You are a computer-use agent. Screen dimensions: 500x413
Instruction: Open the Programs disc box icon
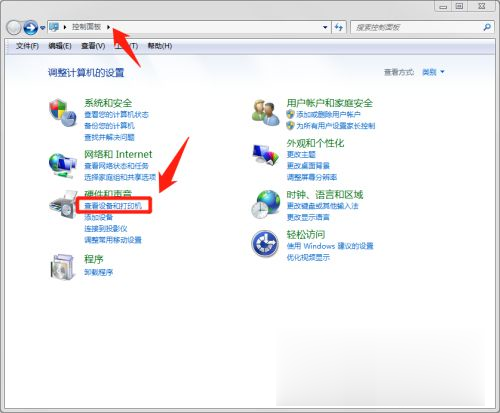pos(62,267)
